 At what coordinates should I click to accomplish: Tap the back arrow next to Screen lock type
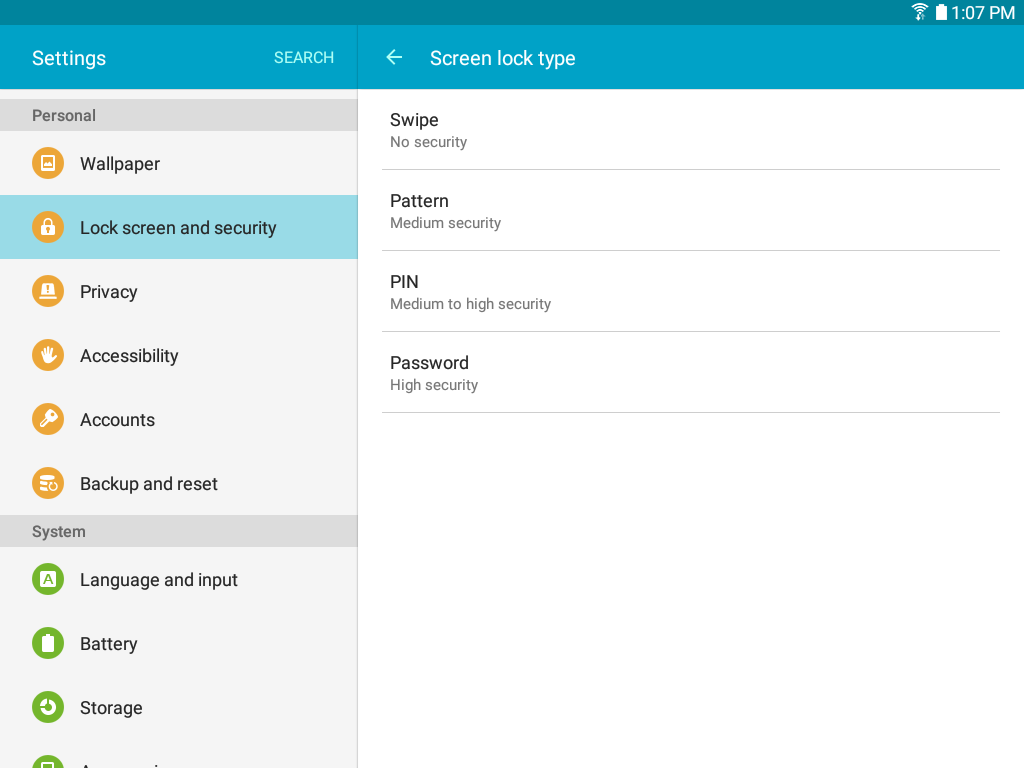[x=394, y=57]
